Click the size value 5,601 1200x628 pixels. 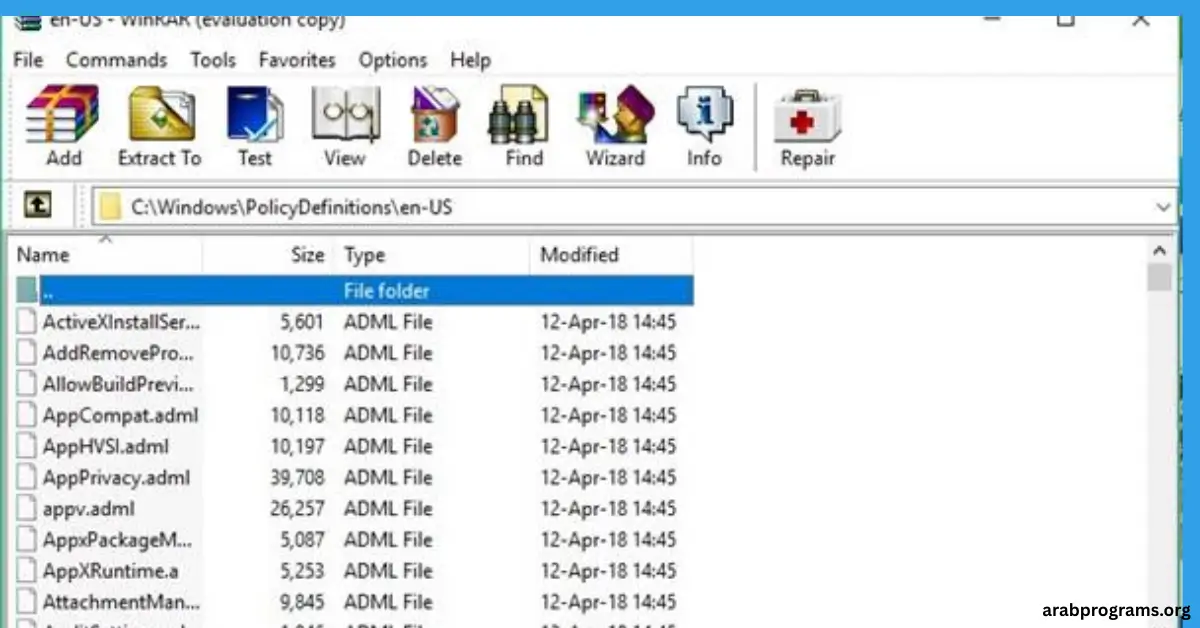(302, 322)
